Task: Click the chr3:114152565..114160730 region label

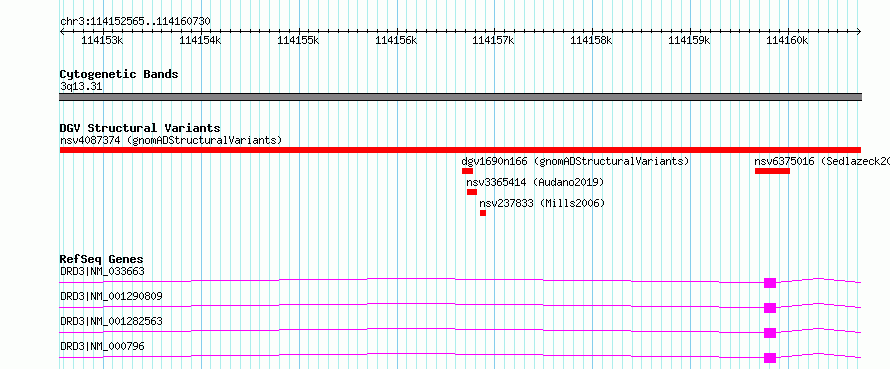Action: click(135, 22)
